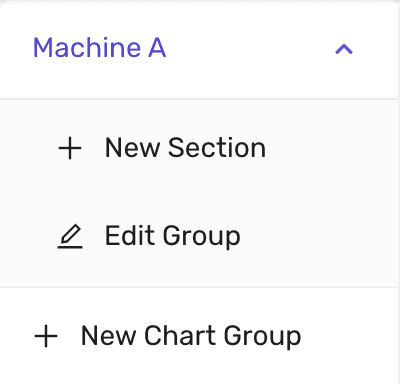Click the New Chart Group button
Viewport: 400px width, 384px height.
200,336
